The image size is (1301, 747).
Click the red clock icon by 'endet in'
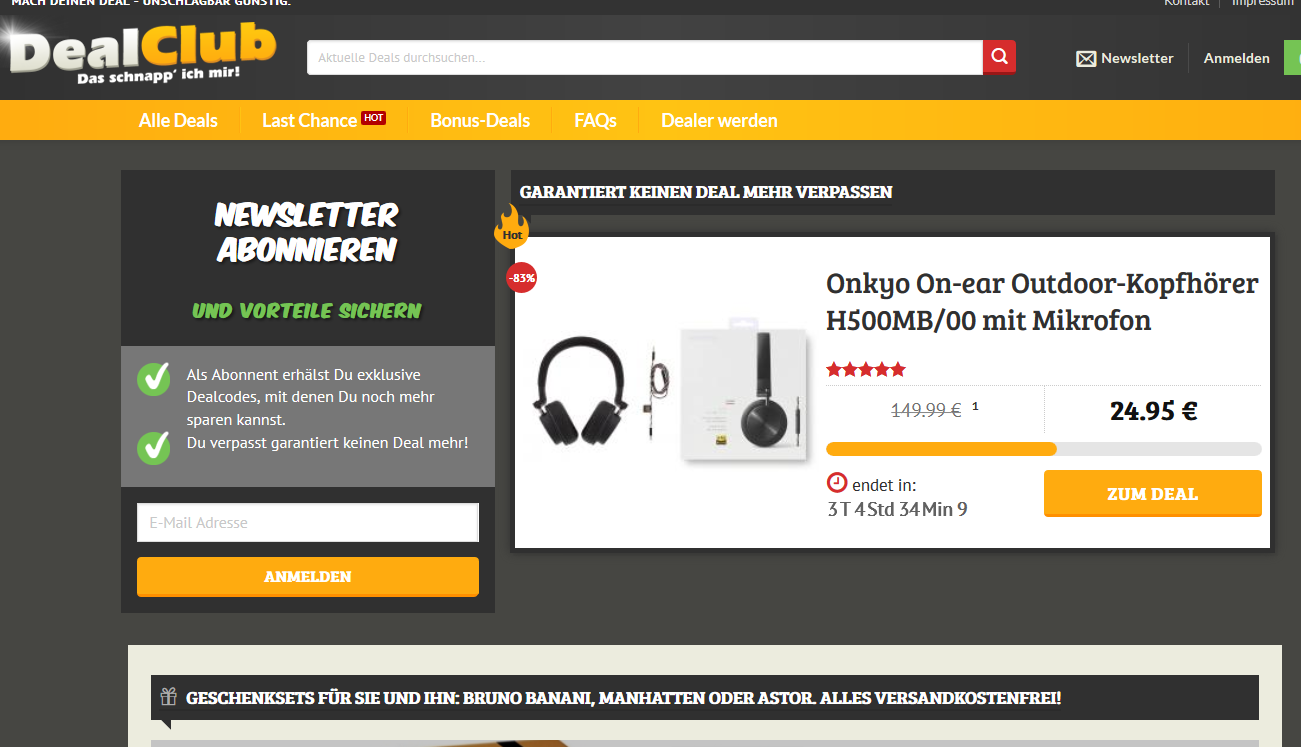[837, 483]
